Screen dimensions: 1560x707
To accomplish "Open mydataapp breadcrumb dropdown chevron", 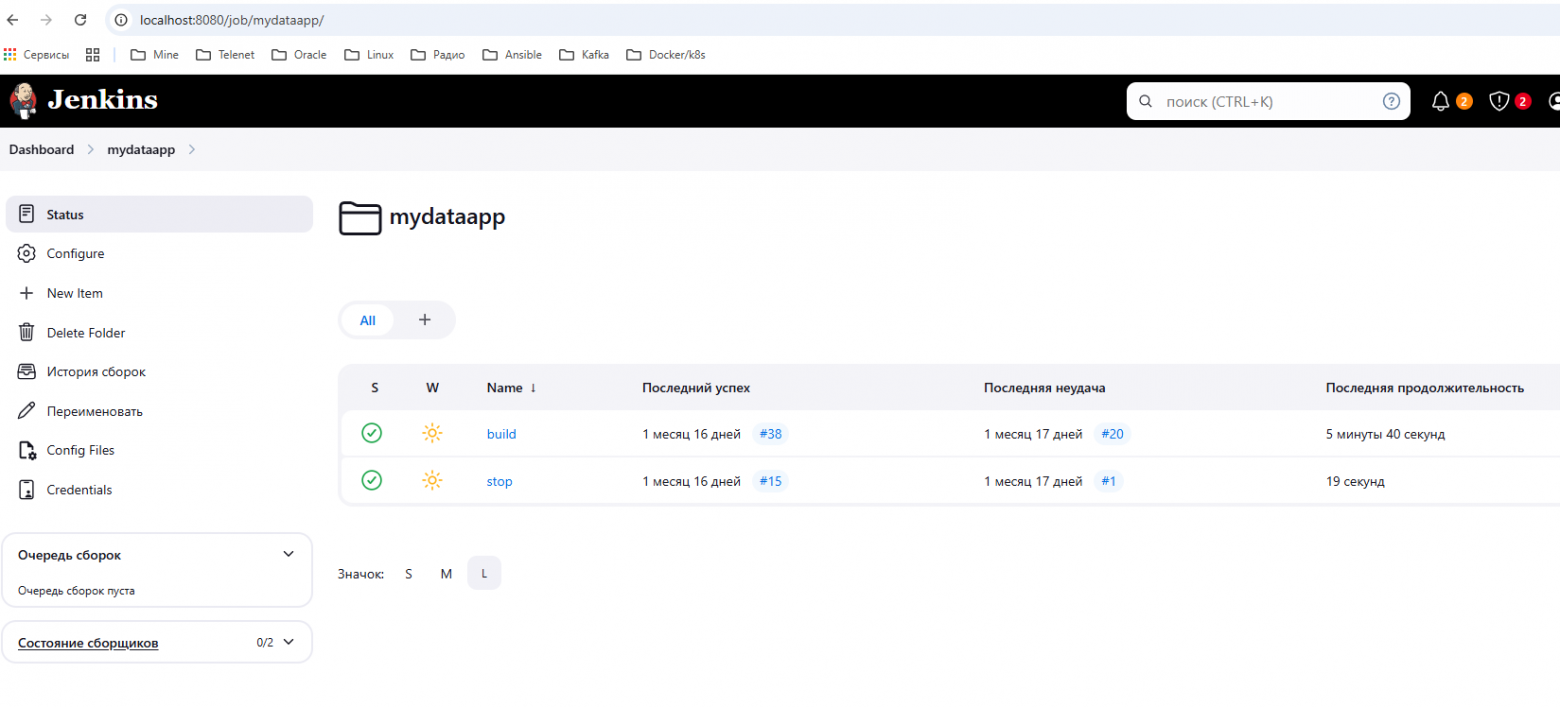I will (x=192, y=150).
